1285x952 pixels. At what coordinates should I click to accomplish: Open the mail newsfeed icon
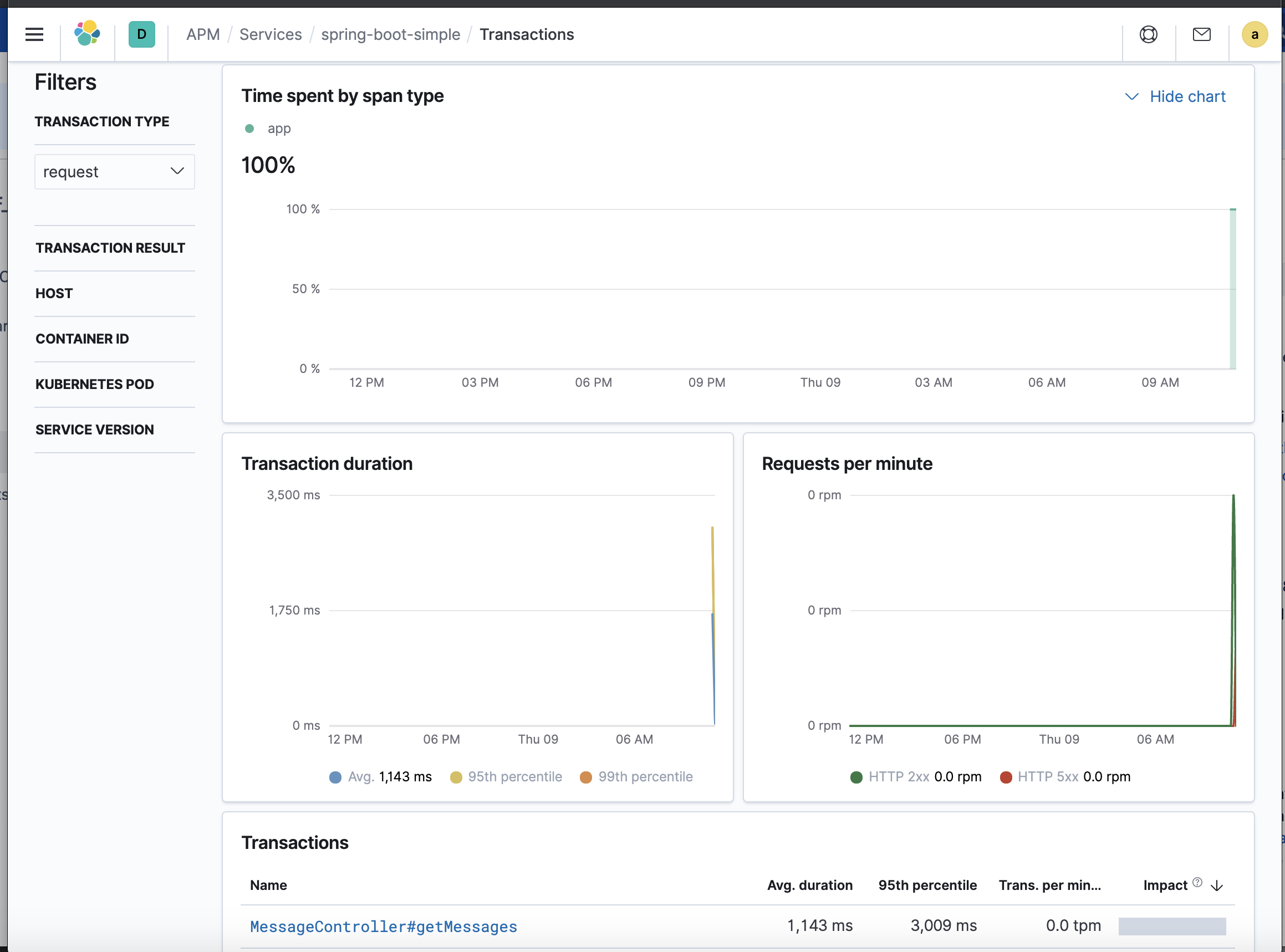1201,34
